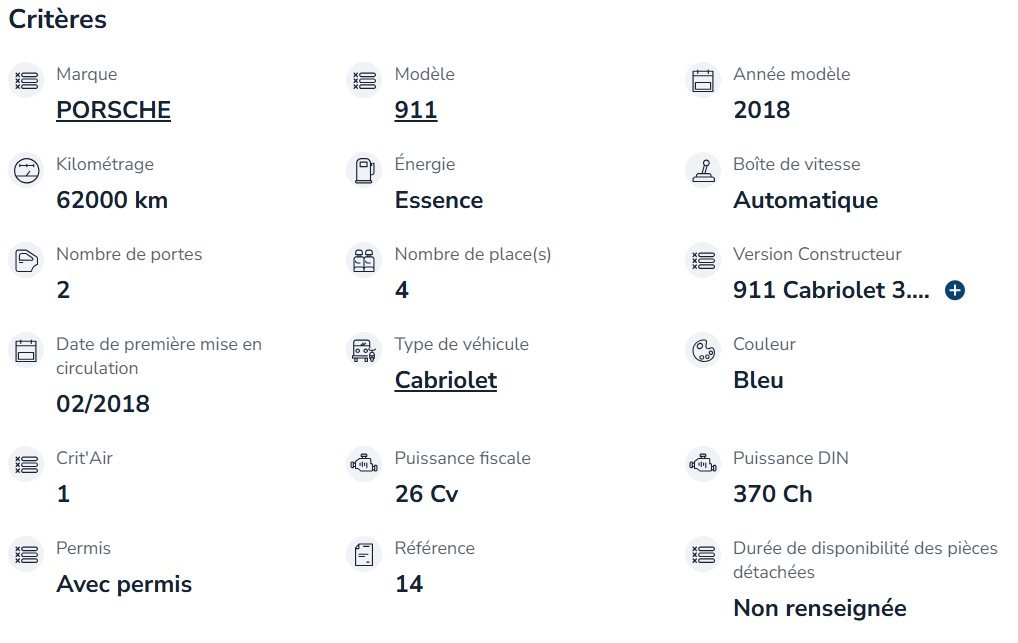Open the 911 model link
Viewport: 1018px width, 643px height.
pyautogui.click(x=416, y=110)
